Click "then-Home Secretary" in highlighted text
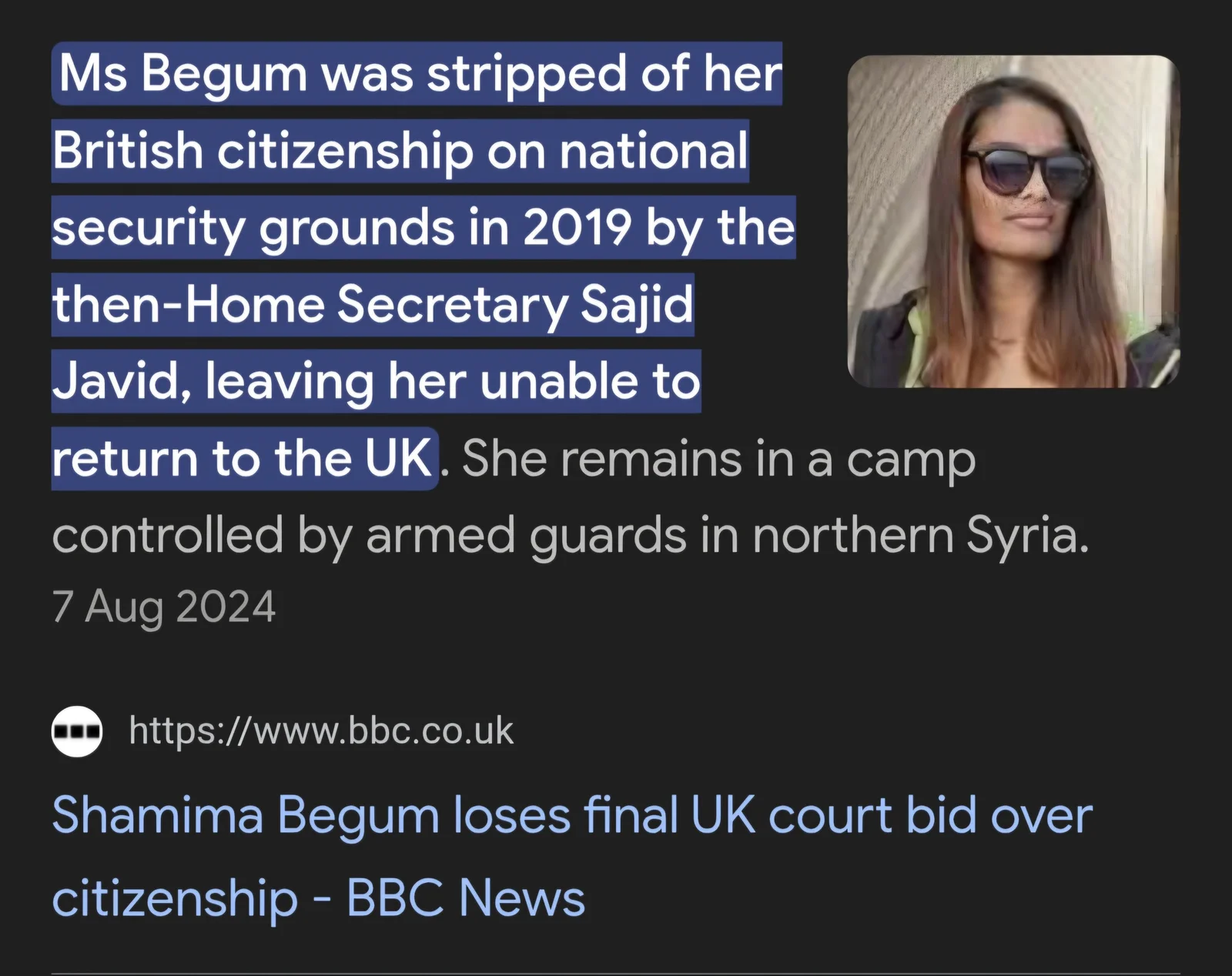This screenshot has height=976, width=1232. coord(310,305)
